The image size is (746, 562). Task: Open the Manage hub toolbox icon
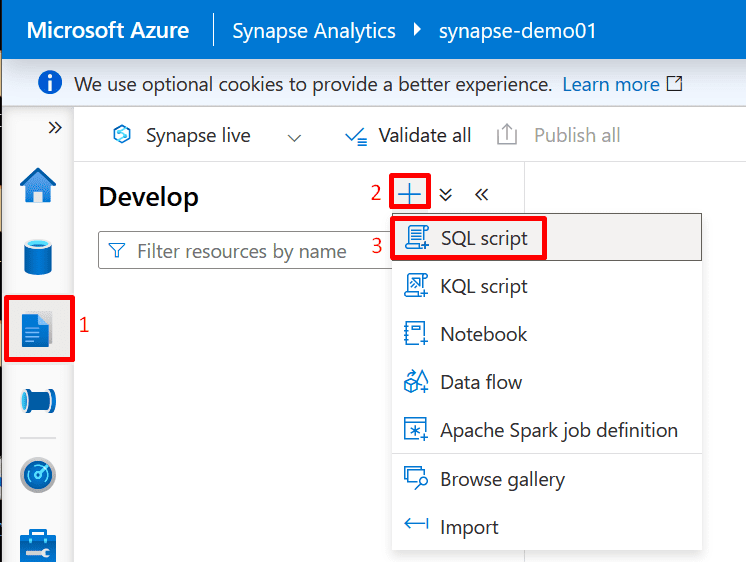coord(38,544)
